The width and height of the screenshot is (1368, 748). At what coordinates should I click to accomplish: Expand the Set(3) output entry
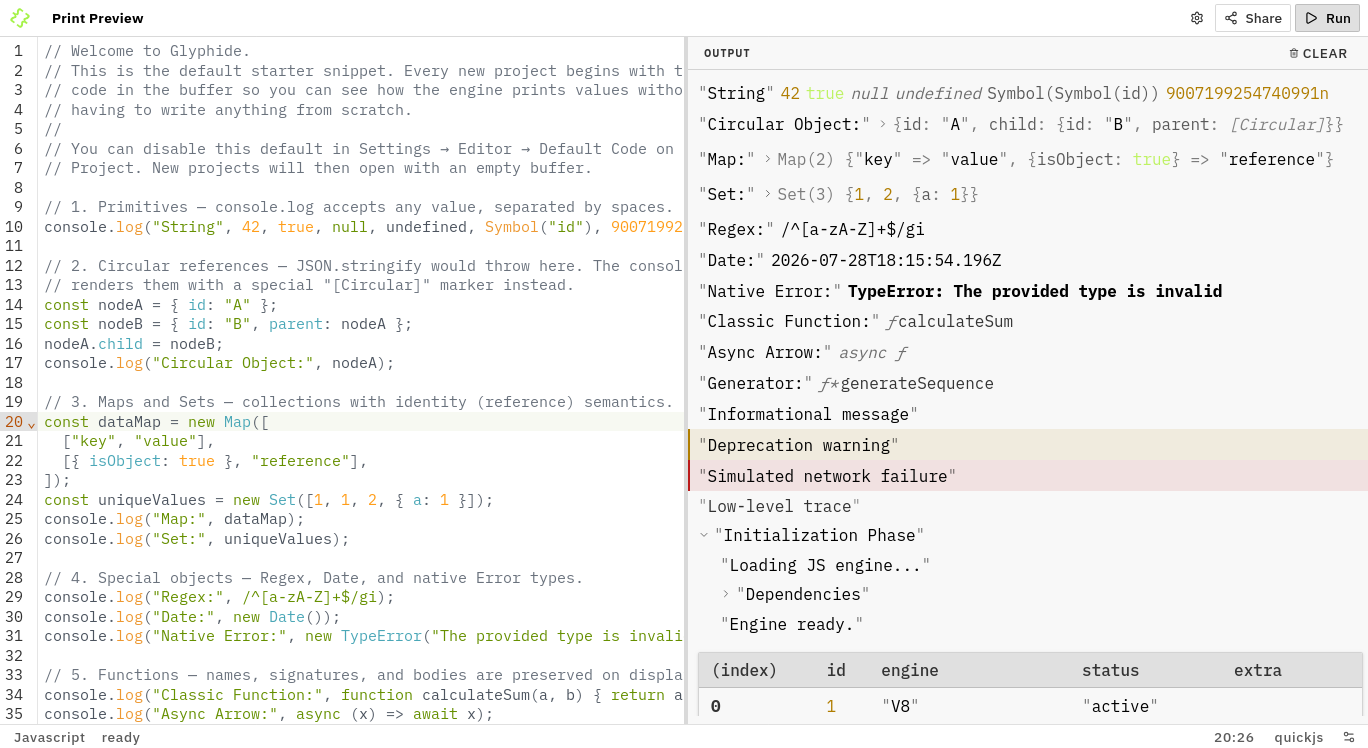coord(767,194)
